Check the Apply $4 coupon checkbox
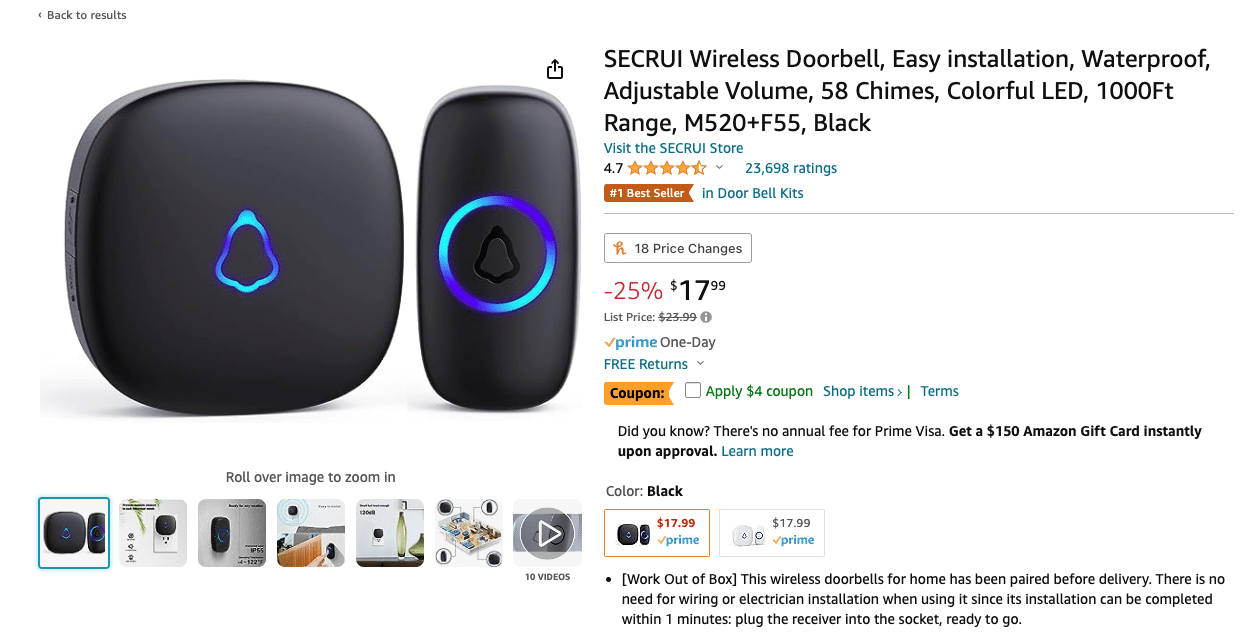1243x633 pixels. [693, 390]
